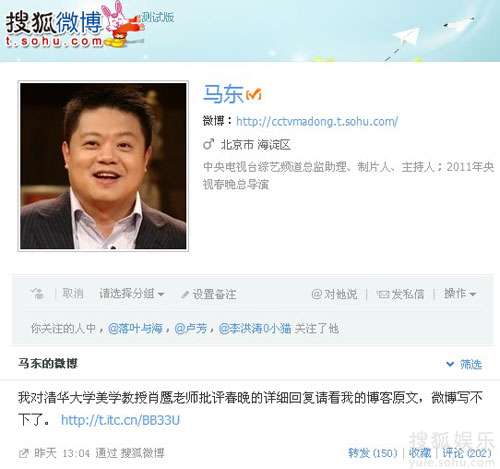Click 马东's profile photo thumbnail
Image resolution: width=500 pixels, height=469 pixels.
(x=103, y=166)
